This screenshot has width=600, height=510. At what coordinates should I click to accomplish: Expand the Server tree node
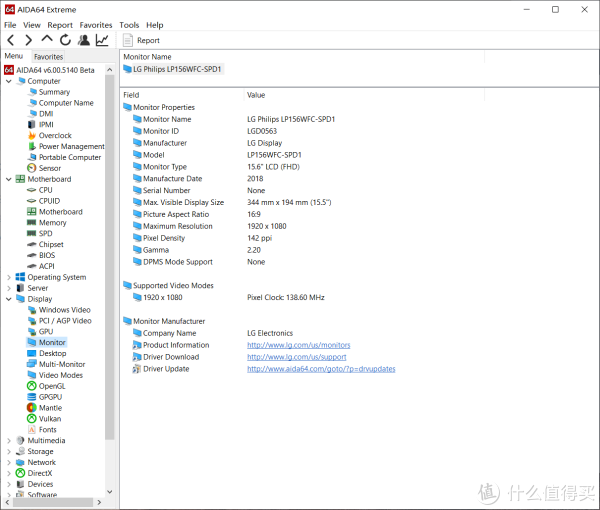pyautogui.click(x=9, y=288)
